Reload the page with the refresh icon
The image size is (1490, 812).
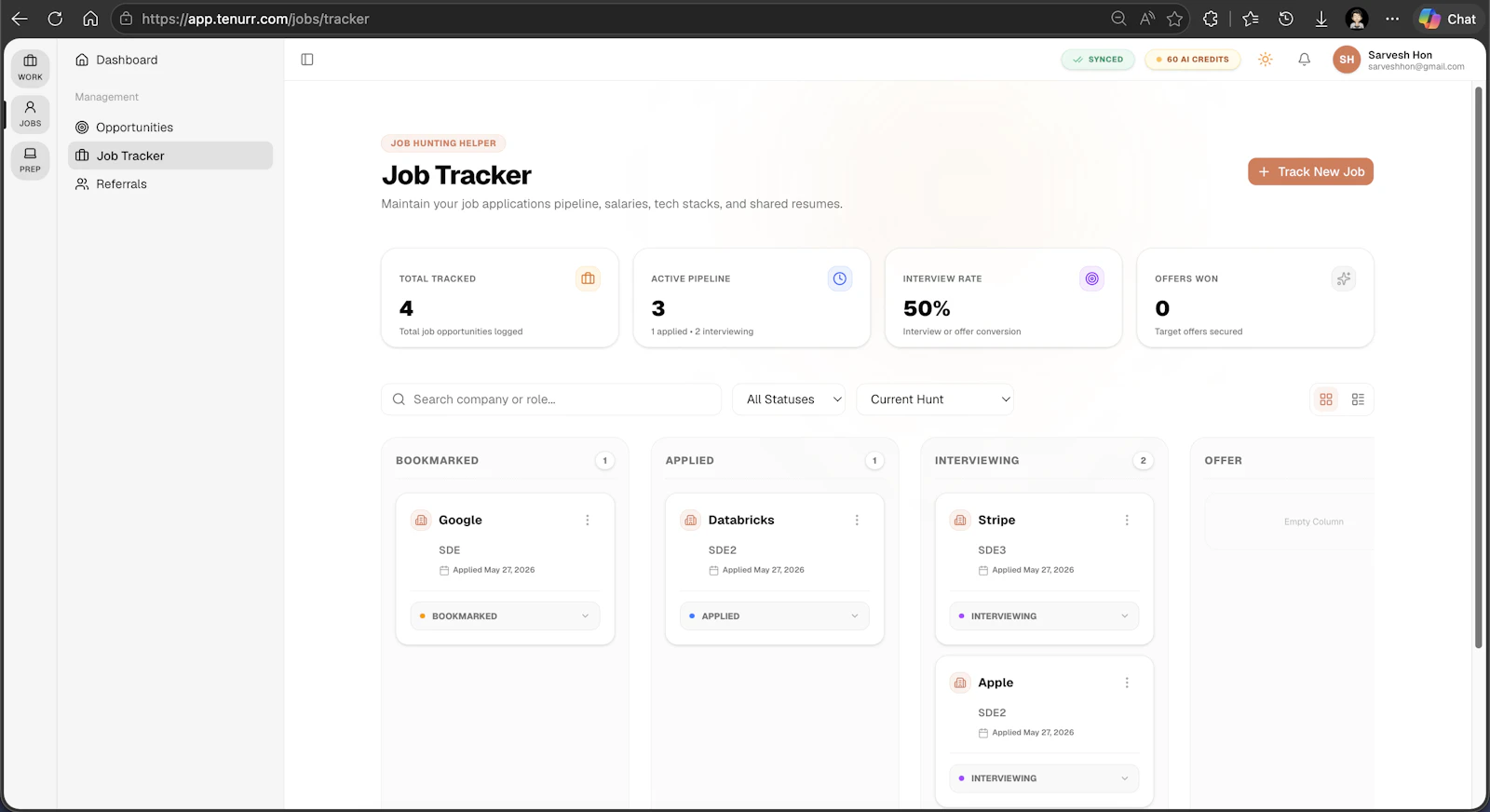tap(55, 19)
